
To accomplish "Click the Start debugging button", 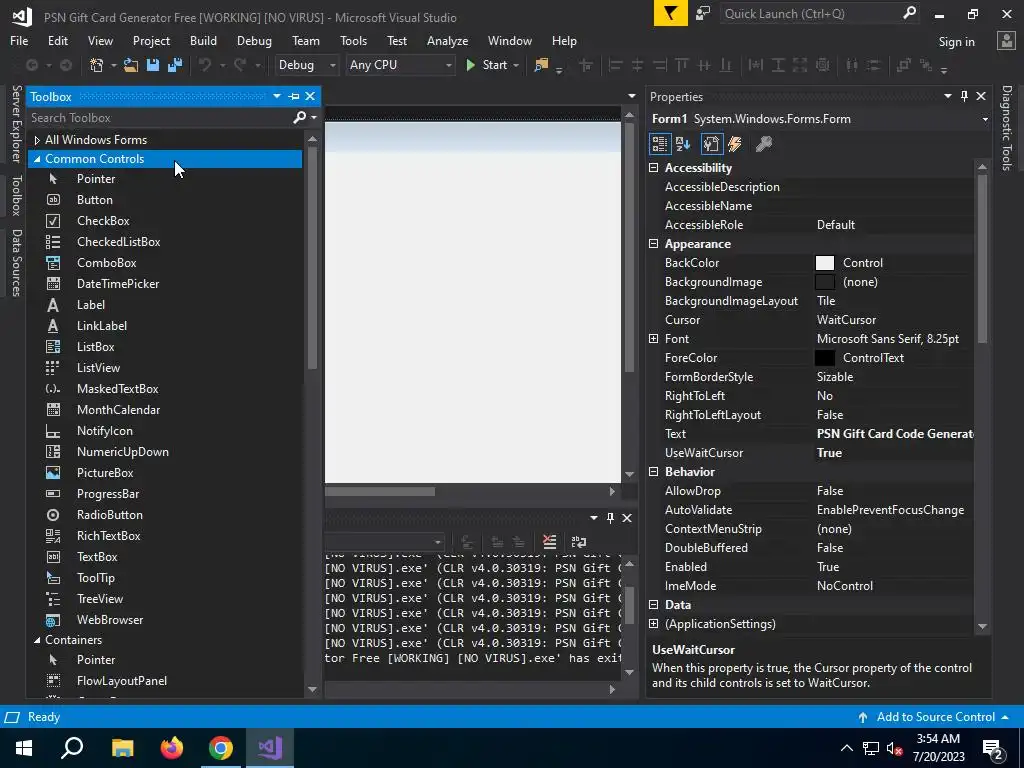I will 487,65.
